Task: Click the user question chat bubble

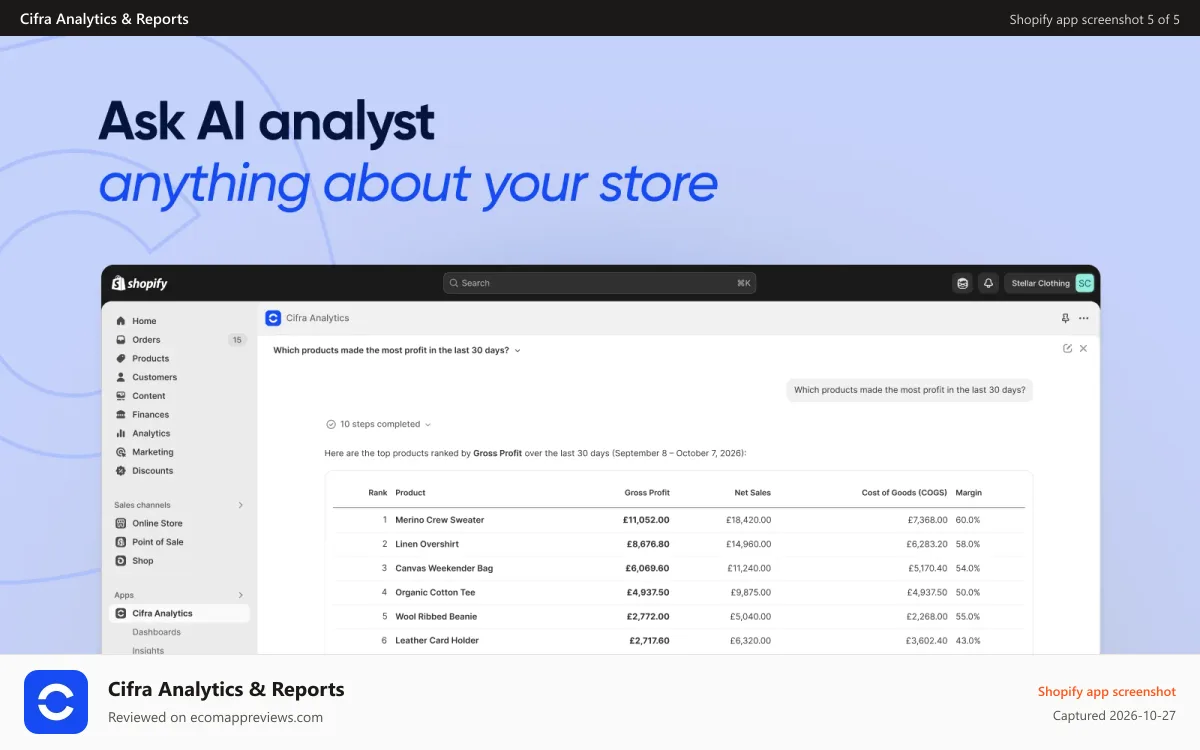Action: click(910, 390)
